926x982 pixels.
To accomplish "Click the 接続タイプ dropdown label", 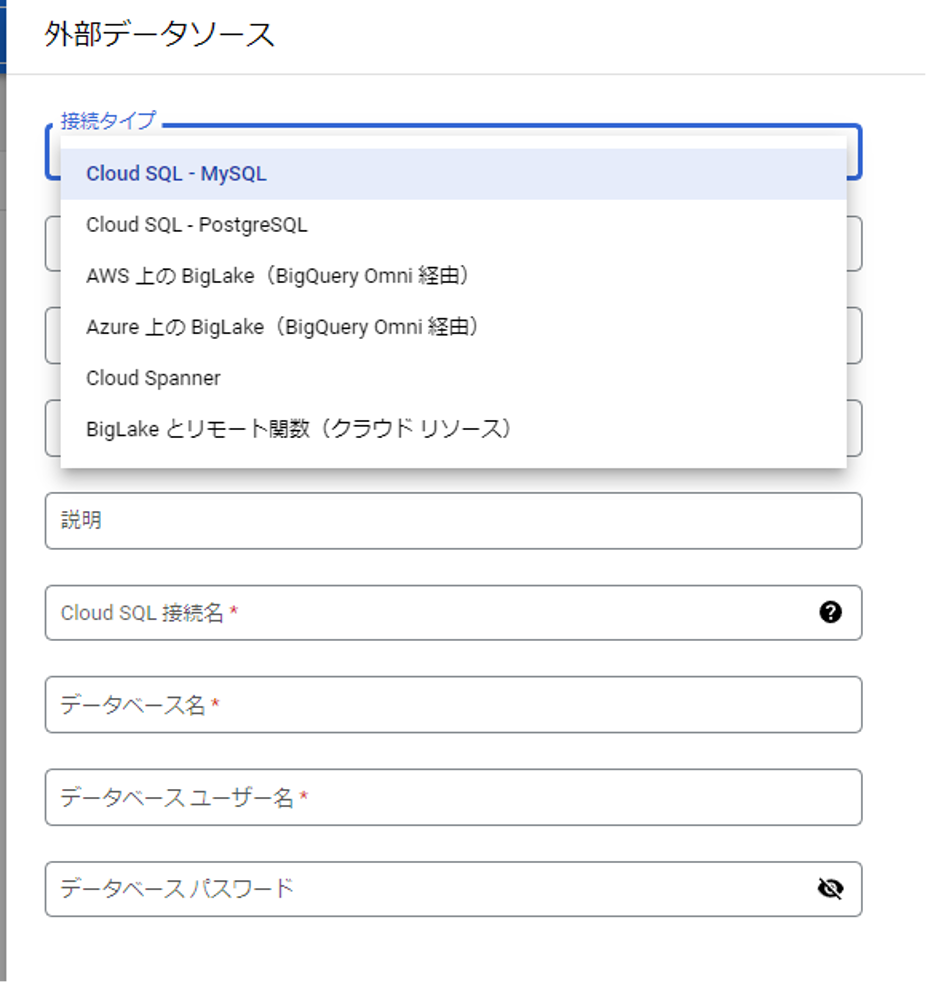I will pyautogui.click(x=108, y=120).
